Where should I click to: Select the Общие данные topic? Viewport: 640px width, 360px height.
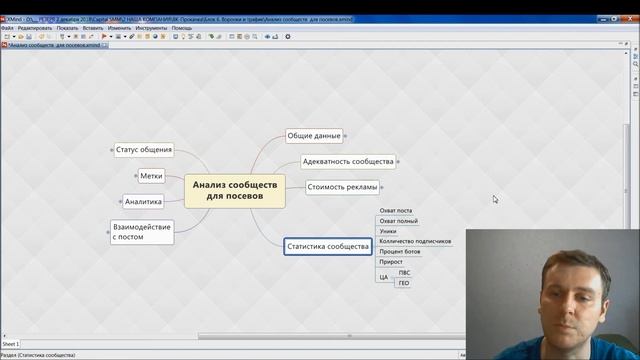tap(314, 136)
